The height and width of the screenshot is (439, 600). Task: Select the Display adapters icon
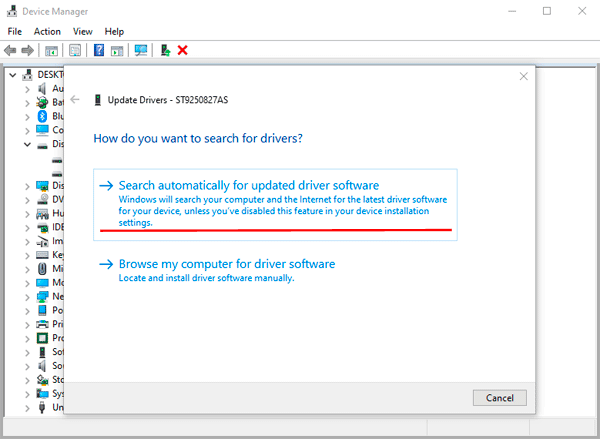[x=42, y=186]
